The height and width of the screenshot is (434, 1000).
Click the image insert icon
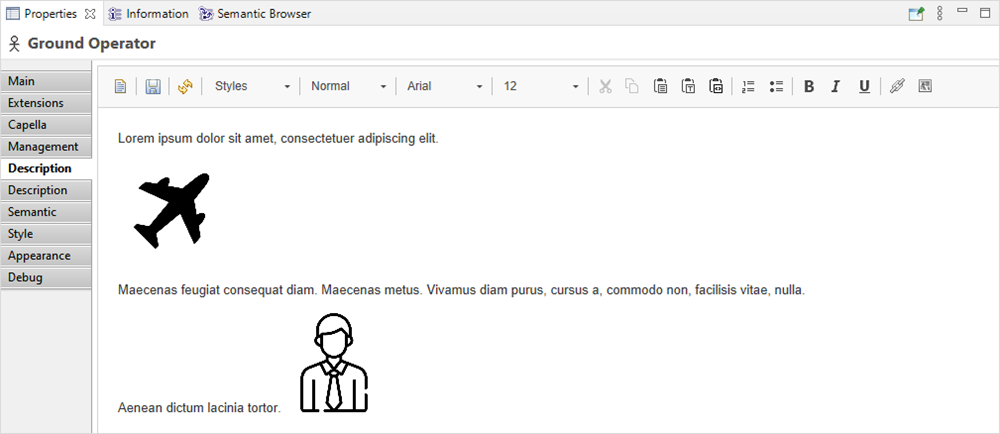pyautogui.click(x=925, y=87)
